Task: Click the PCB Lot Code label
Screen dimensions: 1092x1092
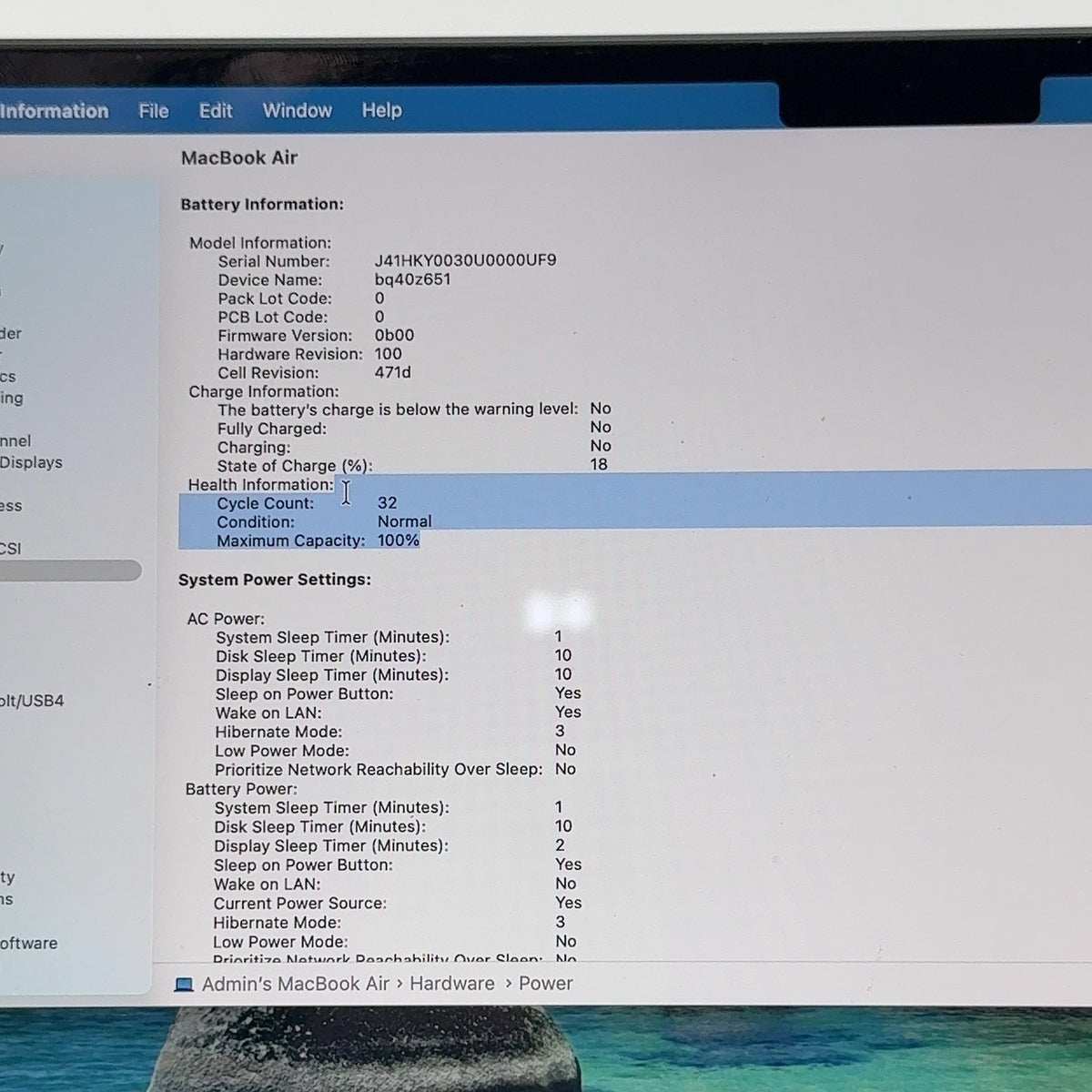Action: (x=273, y=317)
